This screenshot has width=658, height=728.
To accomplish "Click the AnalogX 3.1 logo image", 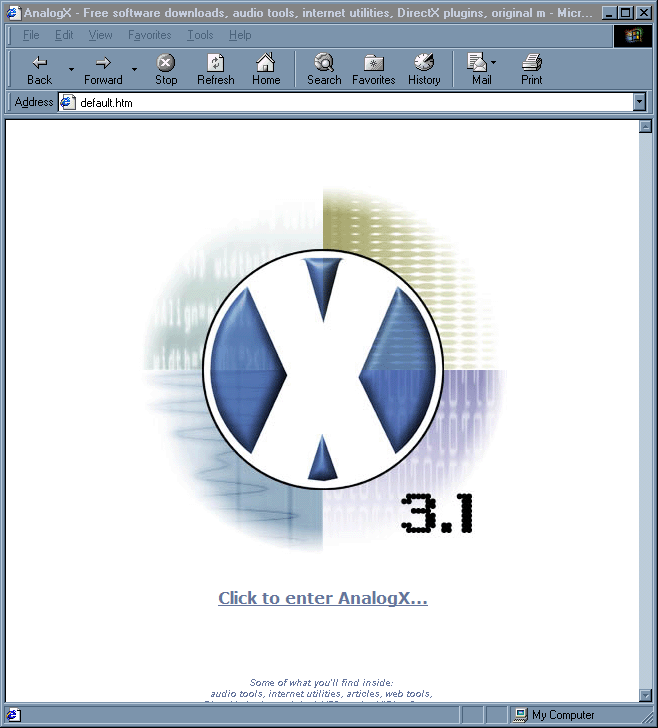I will click(x=323, y=372).
